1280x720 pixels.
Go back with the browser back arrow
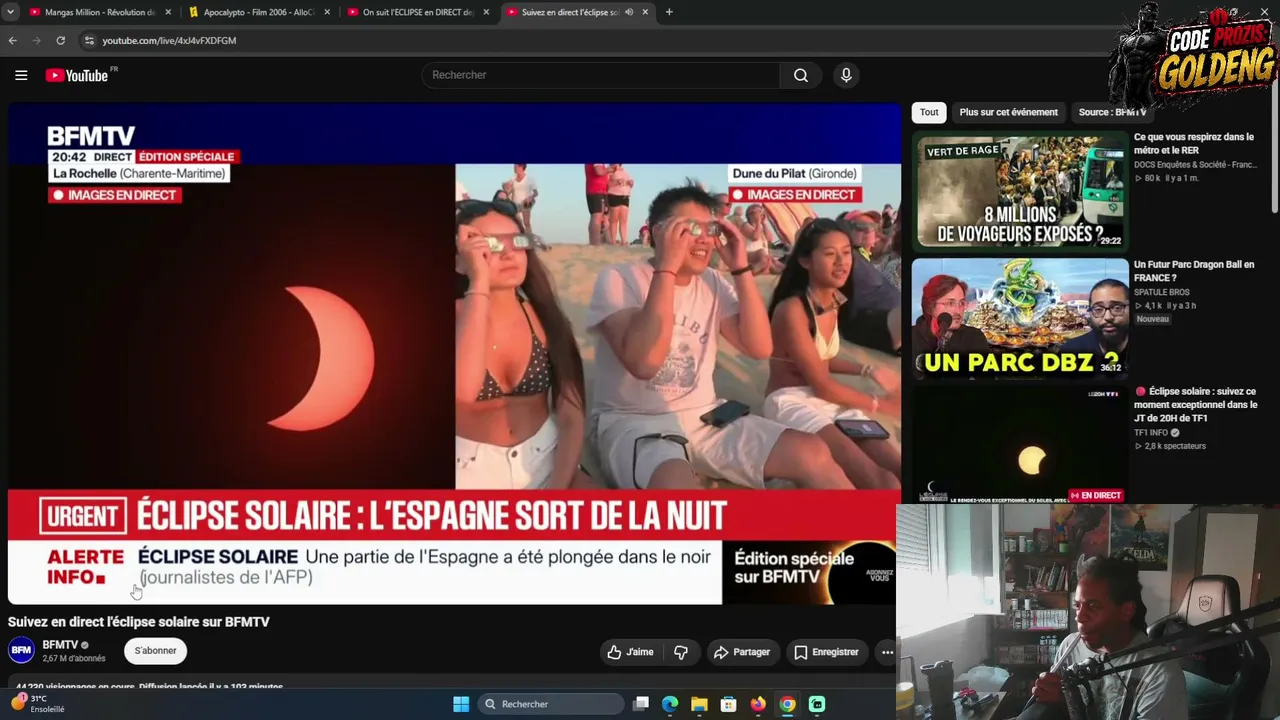(12, 40)
